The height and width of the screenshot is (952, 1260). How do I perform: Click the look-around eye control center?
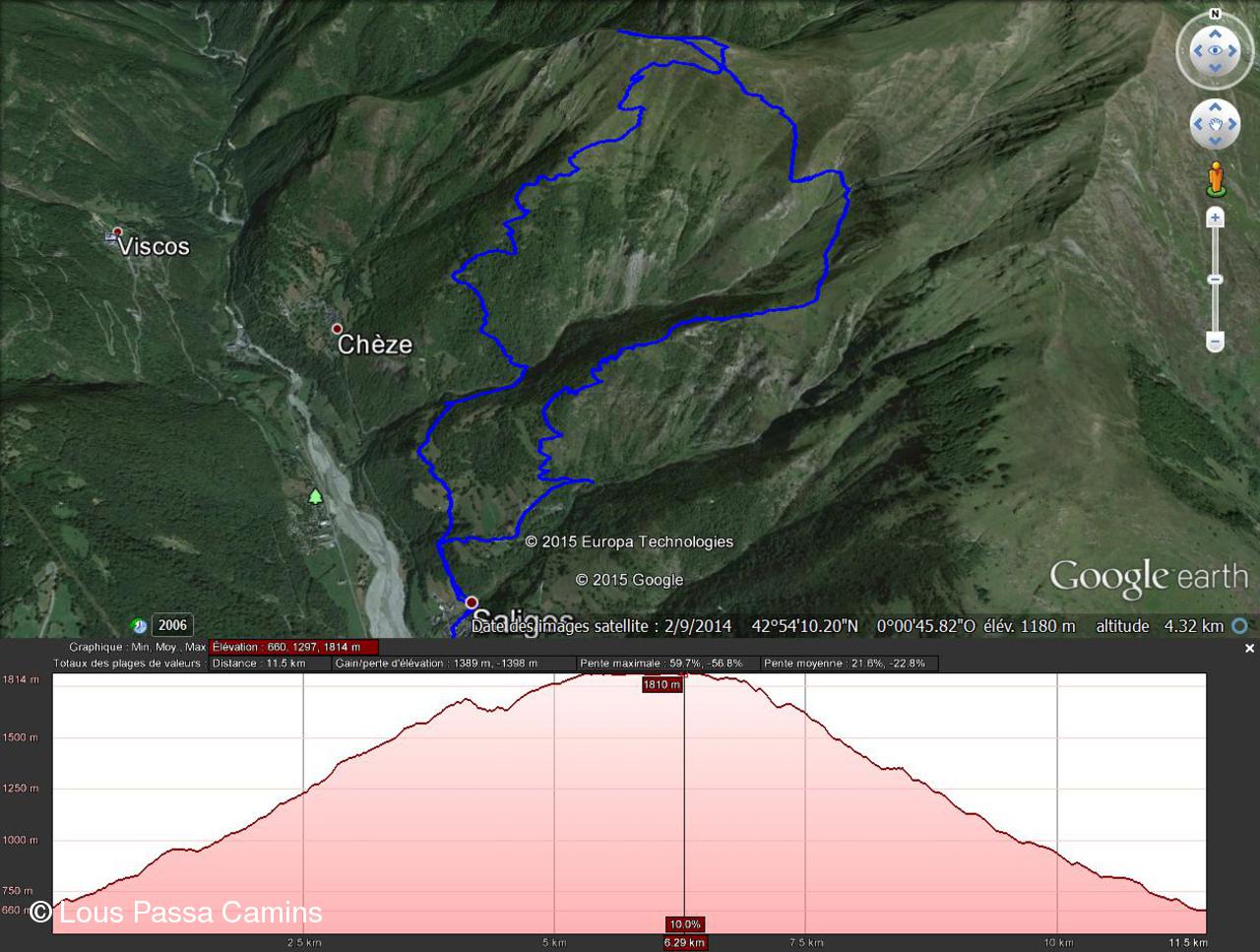point(1215,50)
